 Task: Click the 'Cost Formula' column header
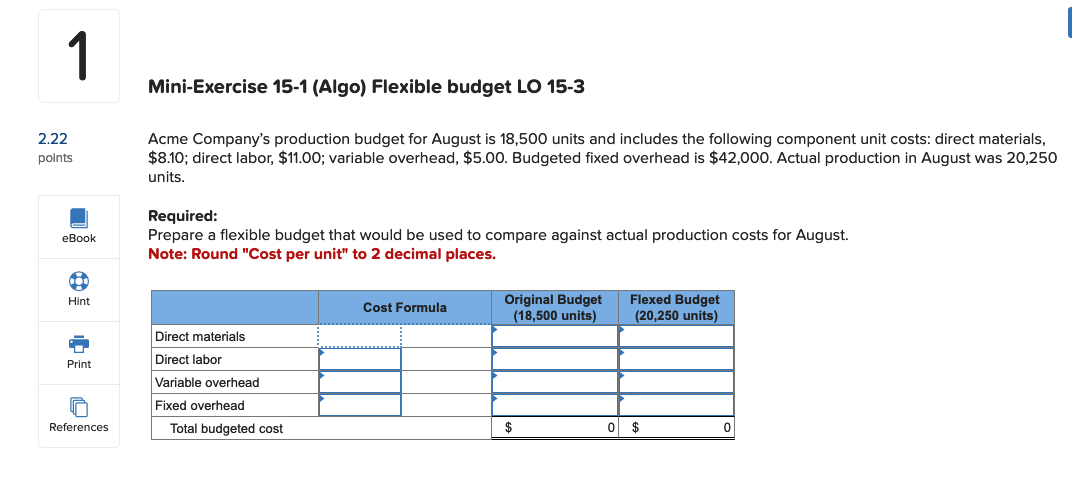tap(405, 308)
